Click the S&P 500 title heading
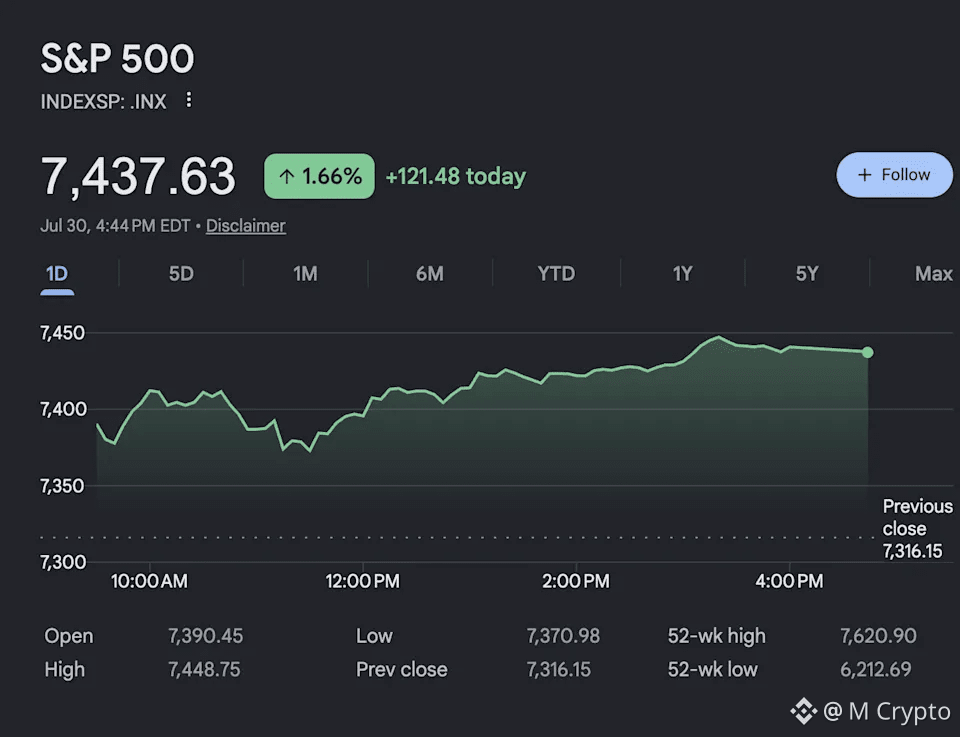Viewport: 960px width, 737px height. (118, 59)
